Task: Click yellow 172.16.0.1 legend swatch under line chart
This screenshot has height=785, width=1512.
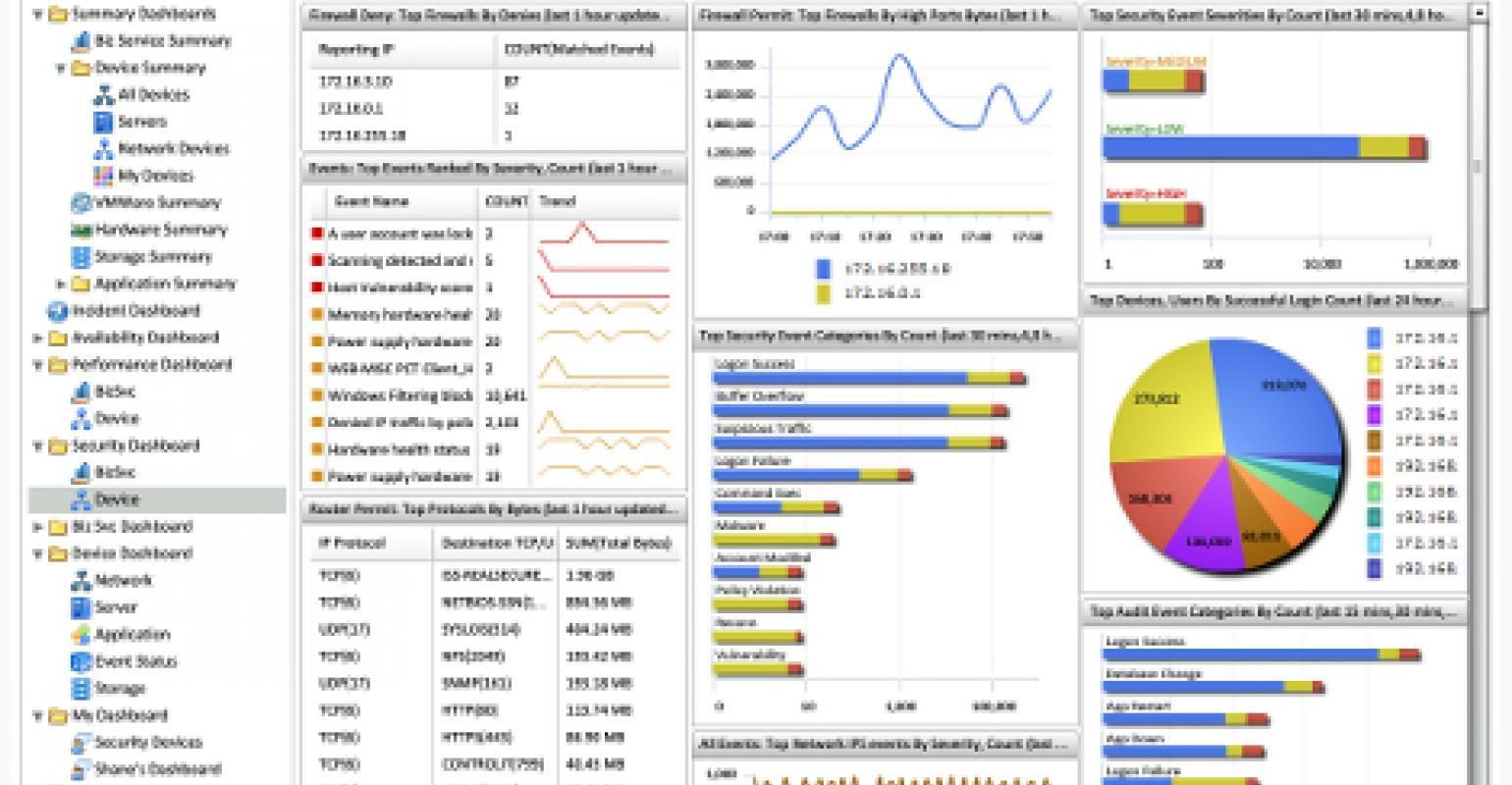Action: point(823,292)
